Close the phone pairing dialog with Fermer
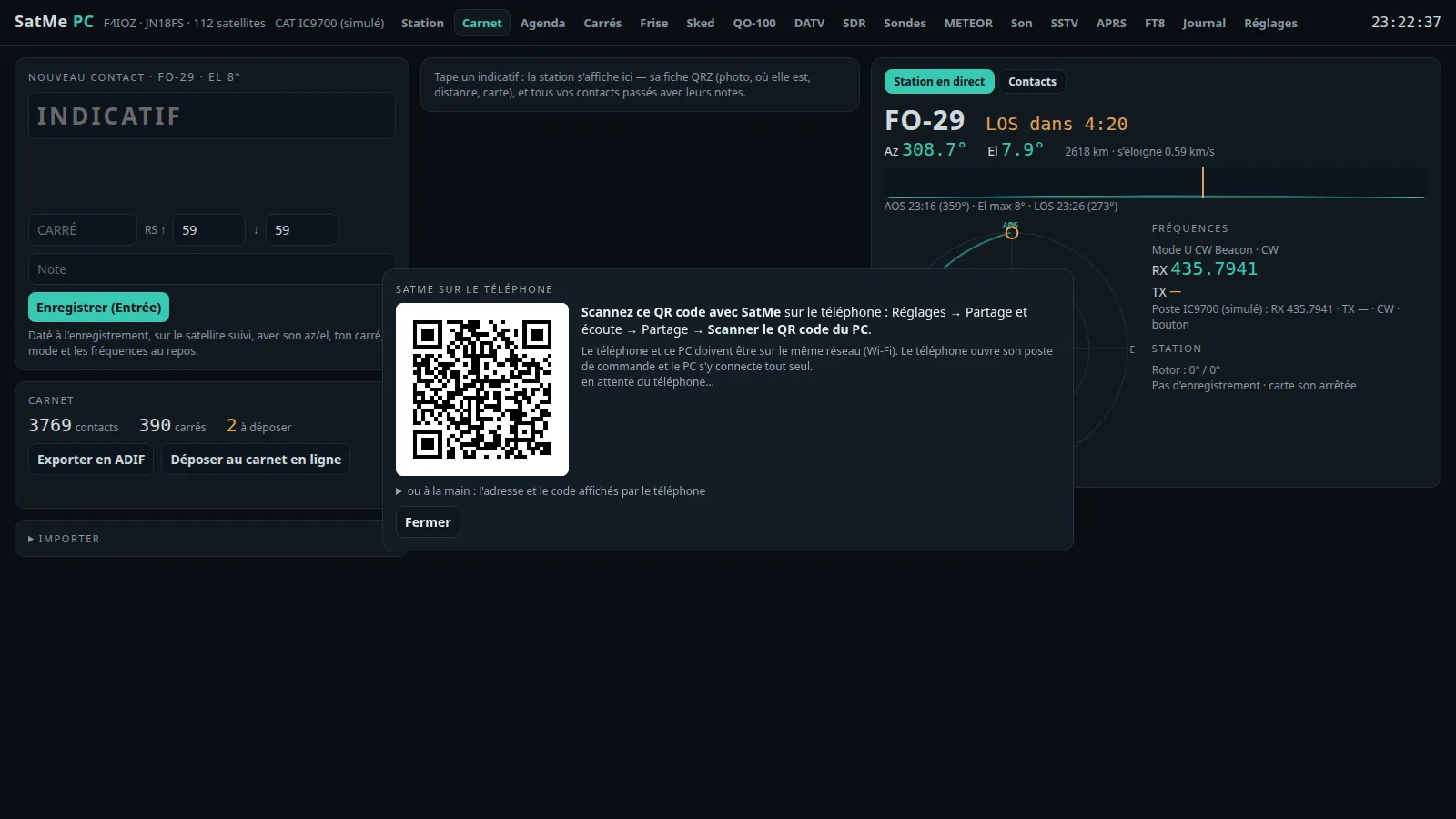 428,522
